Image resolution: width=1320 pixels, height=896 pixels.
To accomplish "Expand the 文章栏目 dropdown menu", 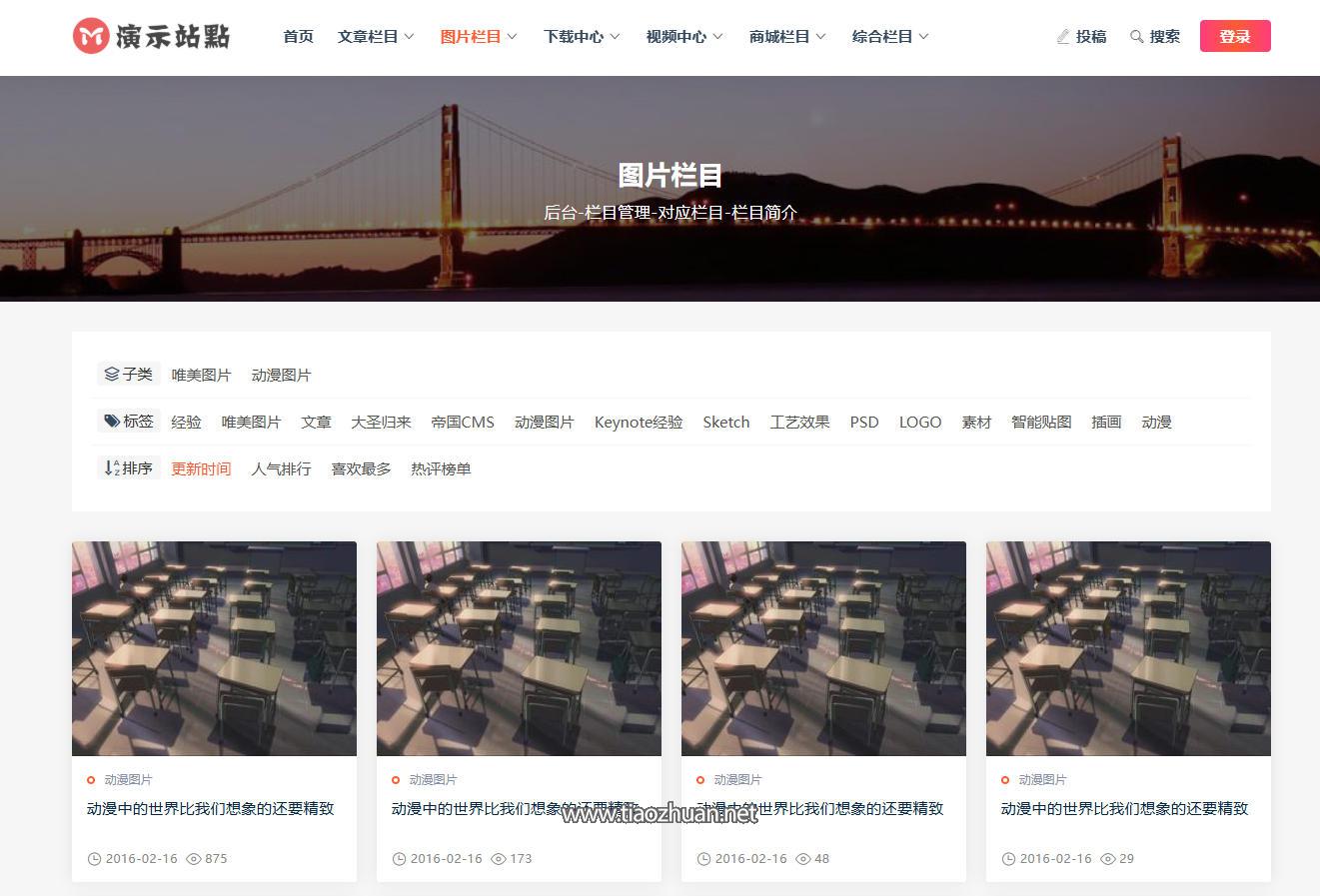I will (375, 37).
